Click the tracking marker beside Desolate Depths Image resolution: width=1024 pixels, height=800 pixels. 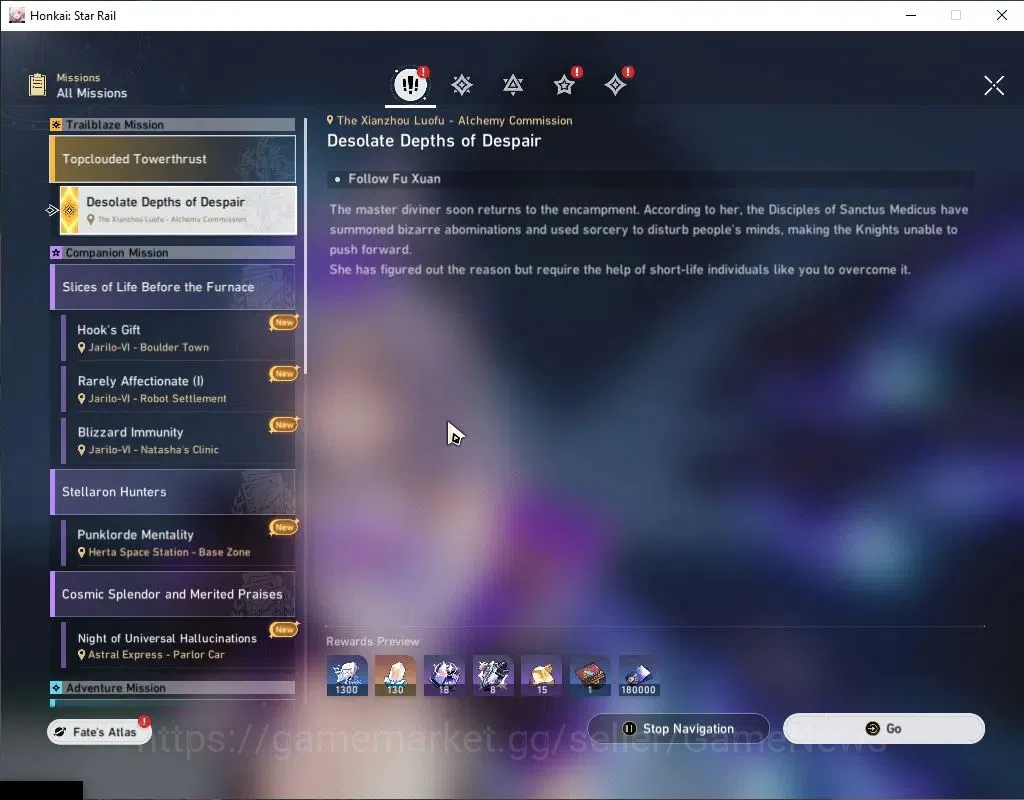tap(52, 210)
